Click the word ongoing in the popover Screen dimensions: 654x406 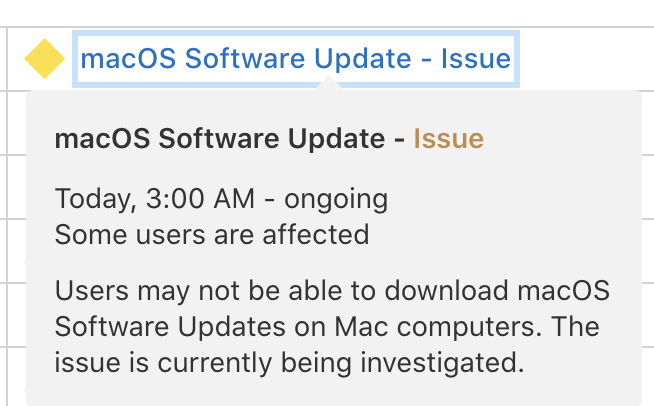point(336,199)
